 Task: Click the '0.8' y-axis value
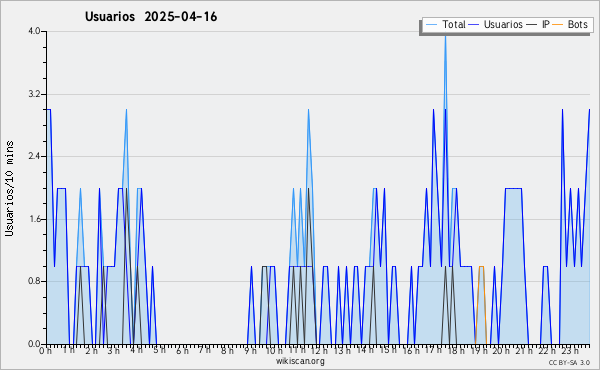pos(34,282)
